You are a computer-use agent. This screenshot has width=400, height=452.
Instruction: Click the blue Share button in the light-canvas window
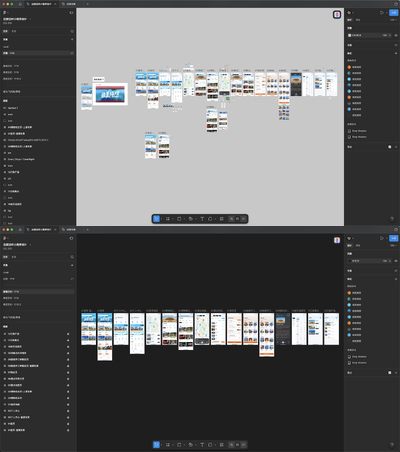pos(394,12)
